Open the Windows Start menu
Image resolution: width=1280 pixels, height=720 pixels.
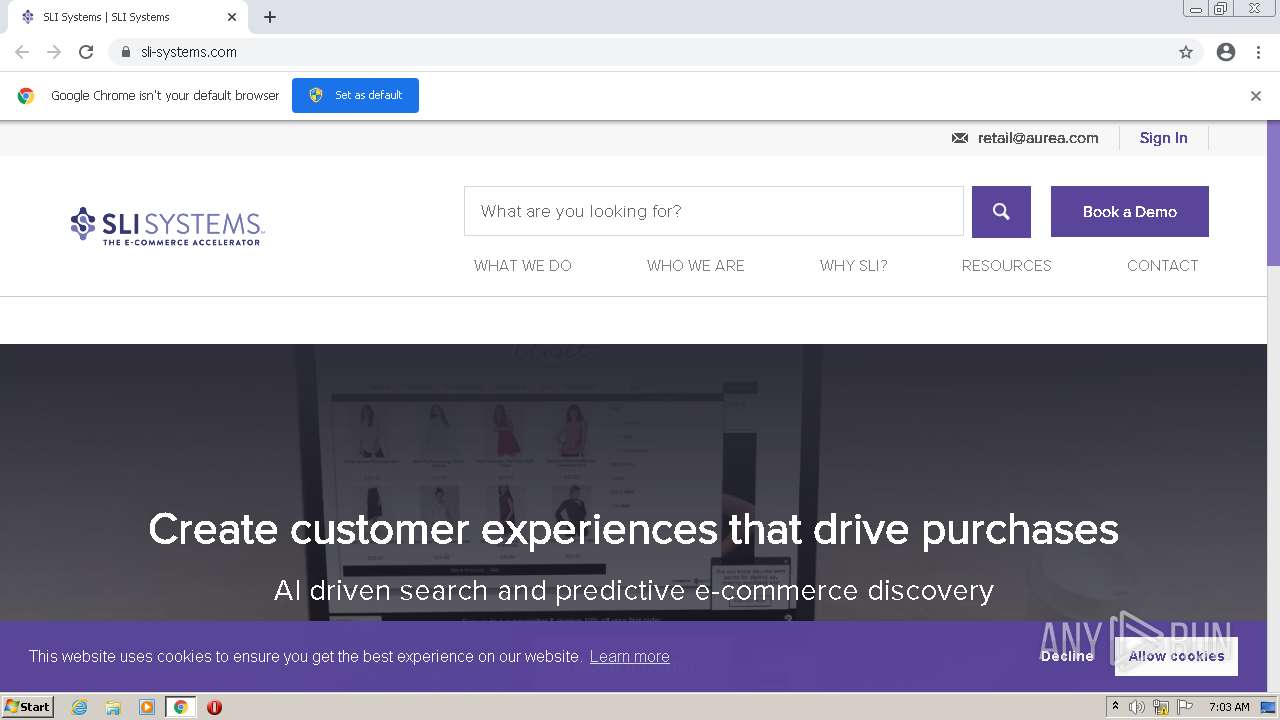coord(27,707)
